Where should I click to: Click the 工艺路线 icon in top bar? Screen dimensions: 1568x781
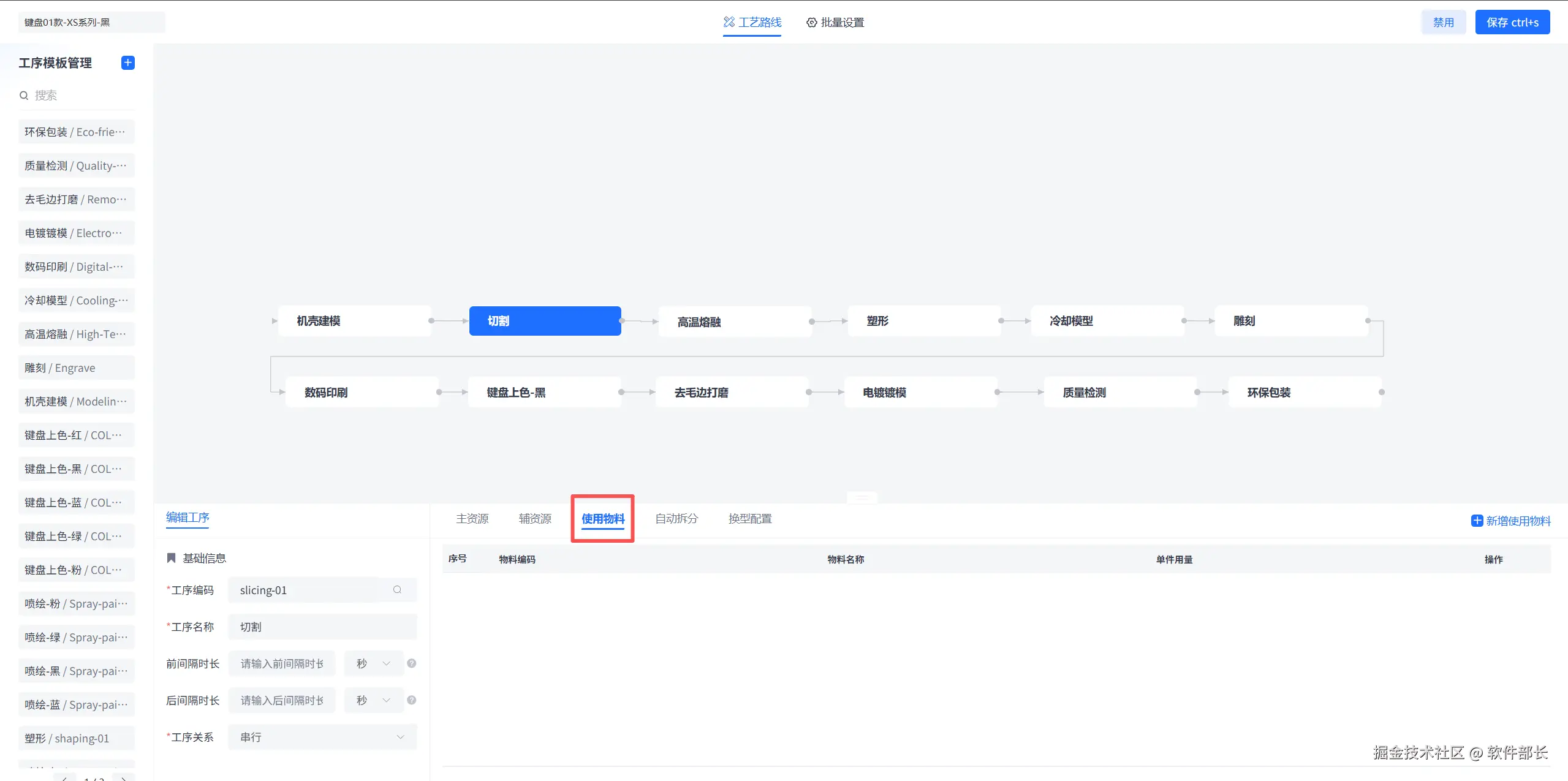point(729,22)
